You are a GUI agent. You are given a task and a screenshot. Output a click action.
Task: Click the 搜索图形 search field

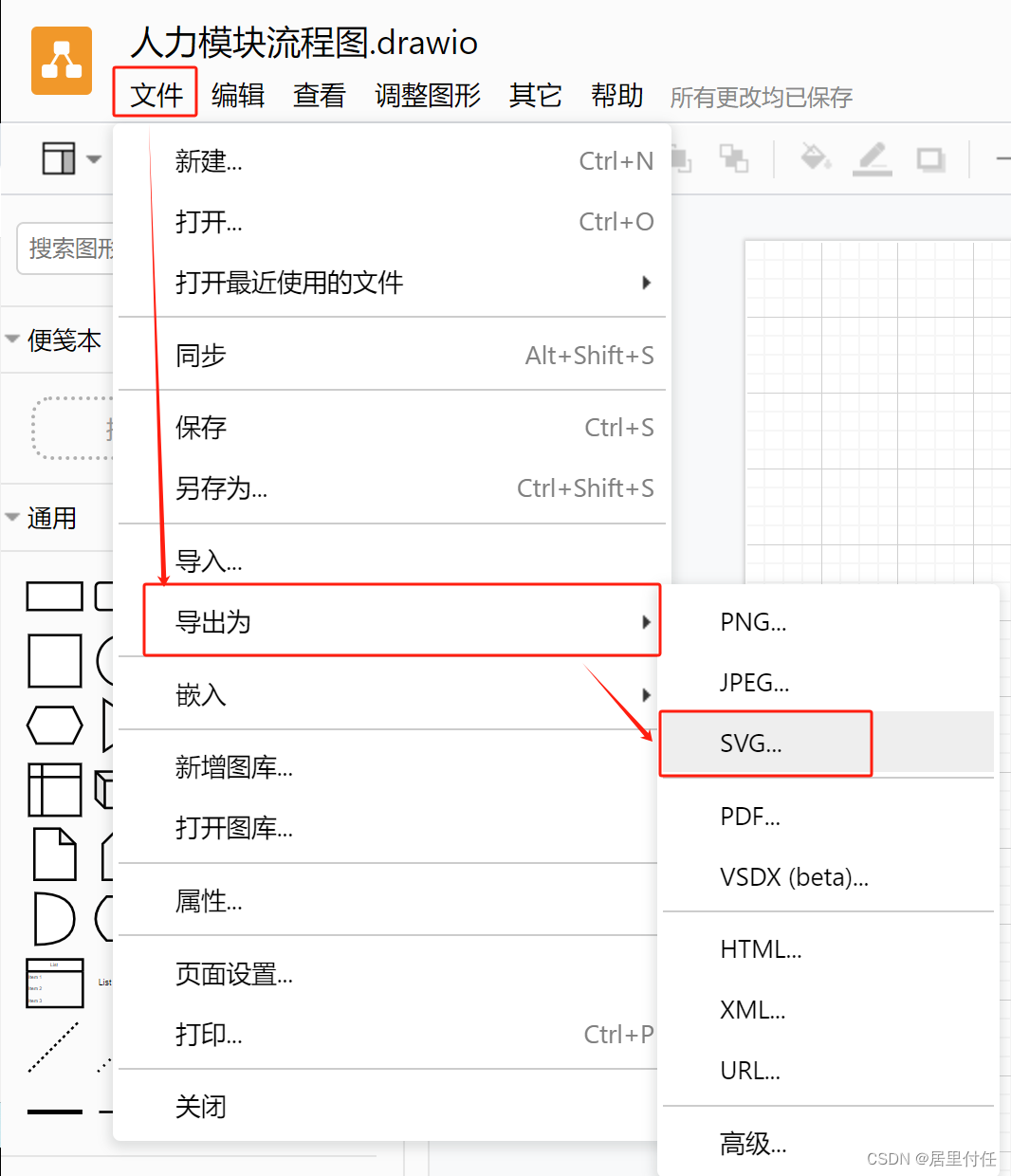click(x=66, y=248)
